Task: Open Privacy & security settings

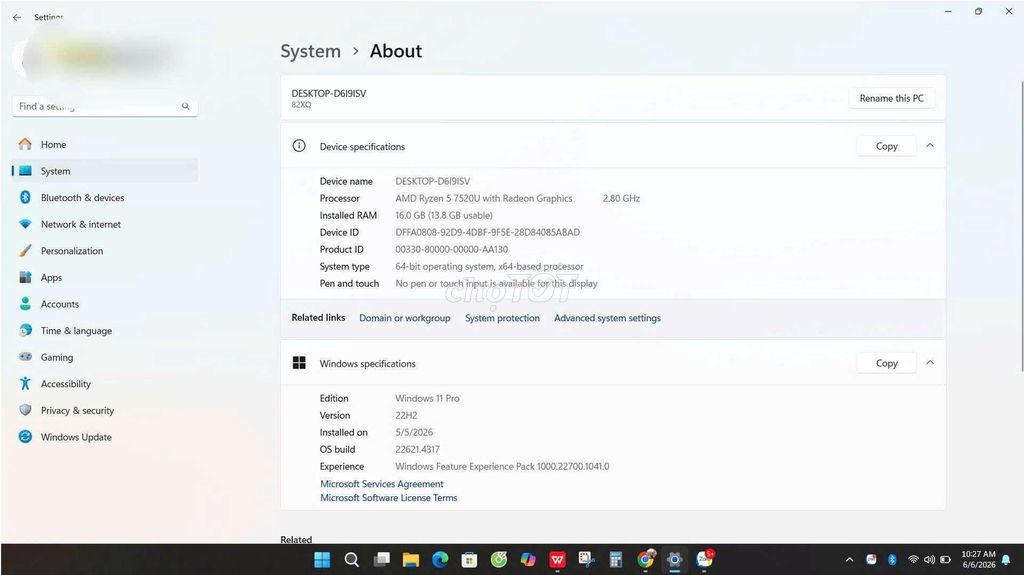Action: pos(104,410)
